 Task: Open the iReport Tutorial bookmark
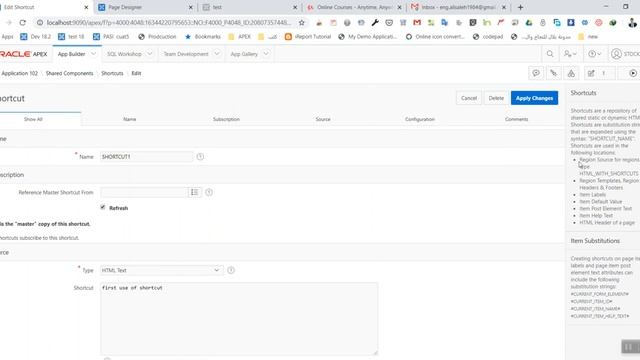(308, 37)
